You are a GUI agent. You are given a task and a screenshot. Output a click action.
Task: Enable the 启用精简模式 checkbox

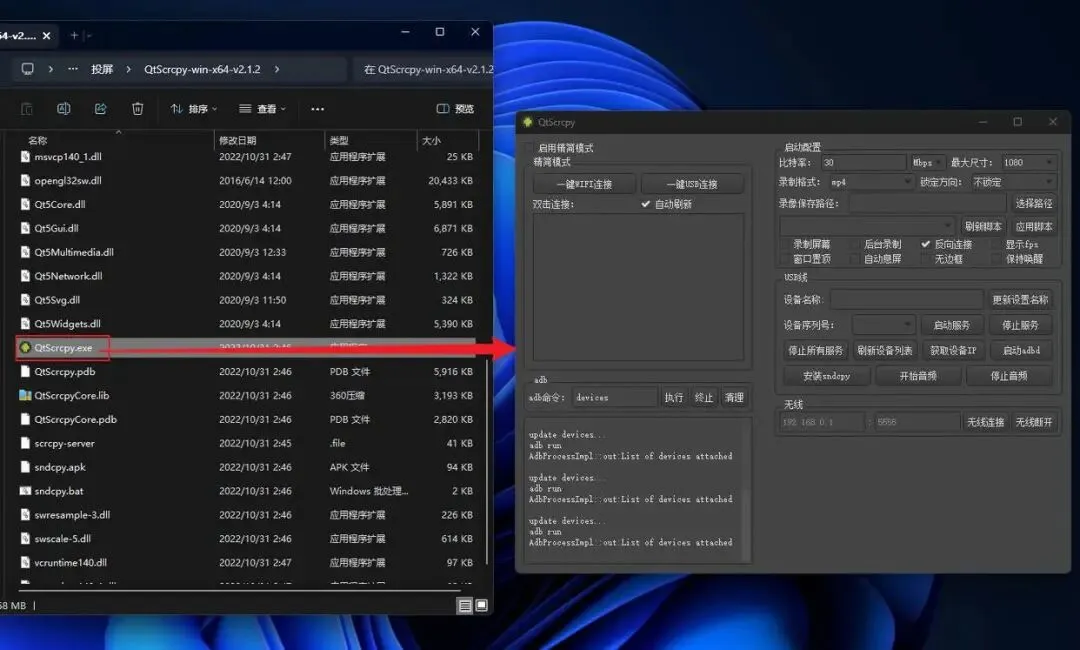click(x=529, y=148)
